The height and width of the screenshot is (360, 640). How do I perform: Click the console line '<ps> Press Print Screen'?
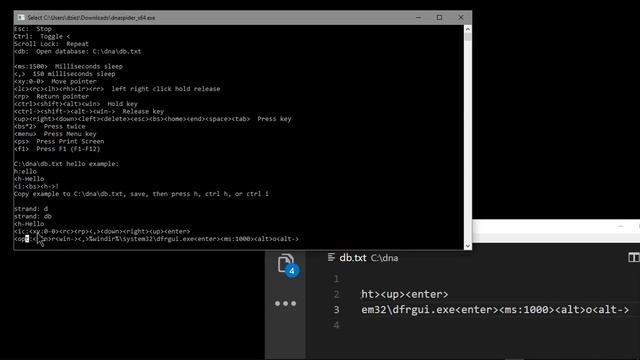[x=59, y=141]
